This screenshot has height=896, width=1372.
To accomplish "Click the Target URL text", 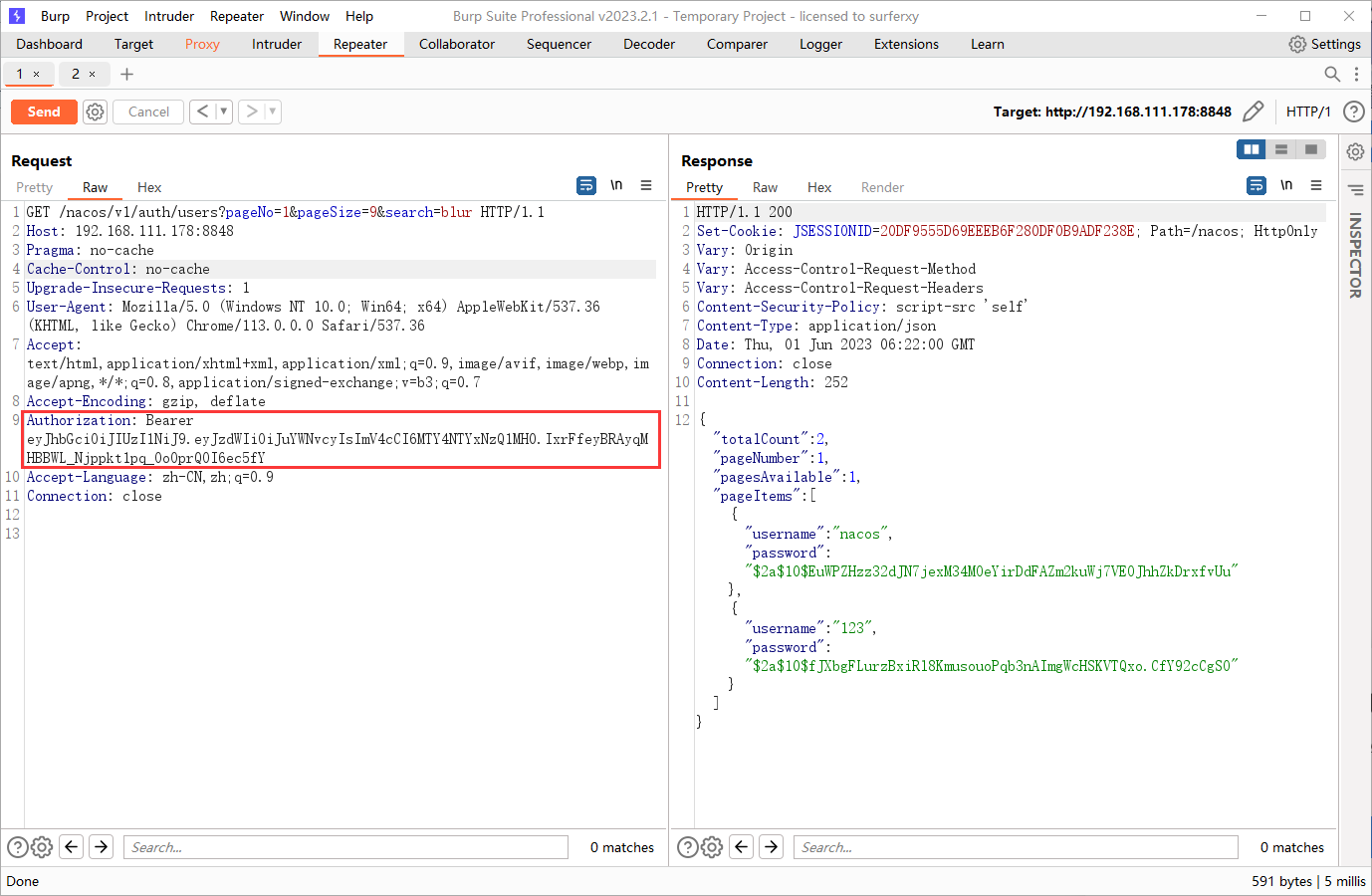I will coord(1112,112).
